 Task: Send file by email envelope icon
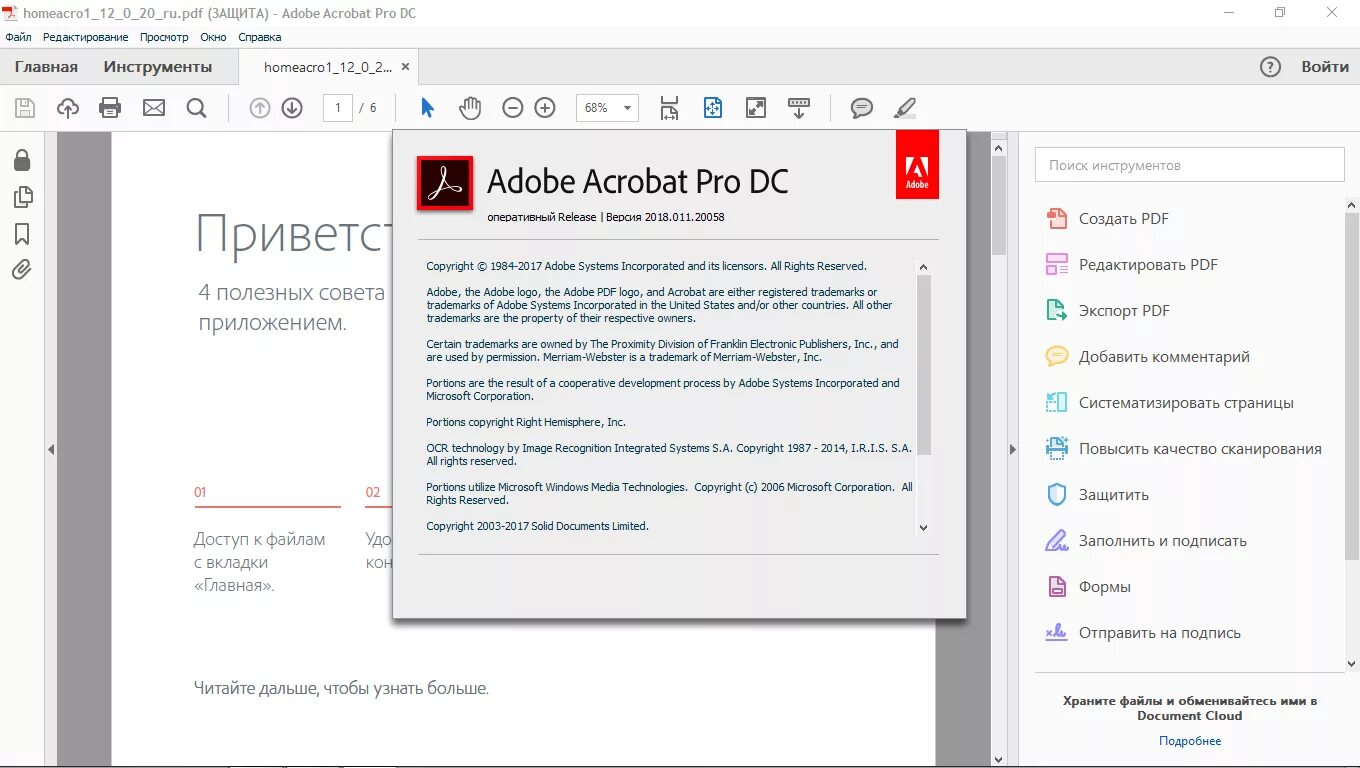click(x=154, y=108)
